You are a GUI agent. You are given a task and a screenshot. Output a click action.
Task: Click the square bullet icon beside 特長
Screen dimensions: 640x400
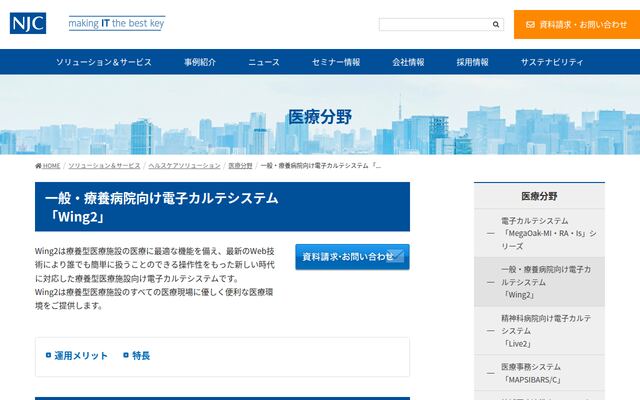click(126, 355)
